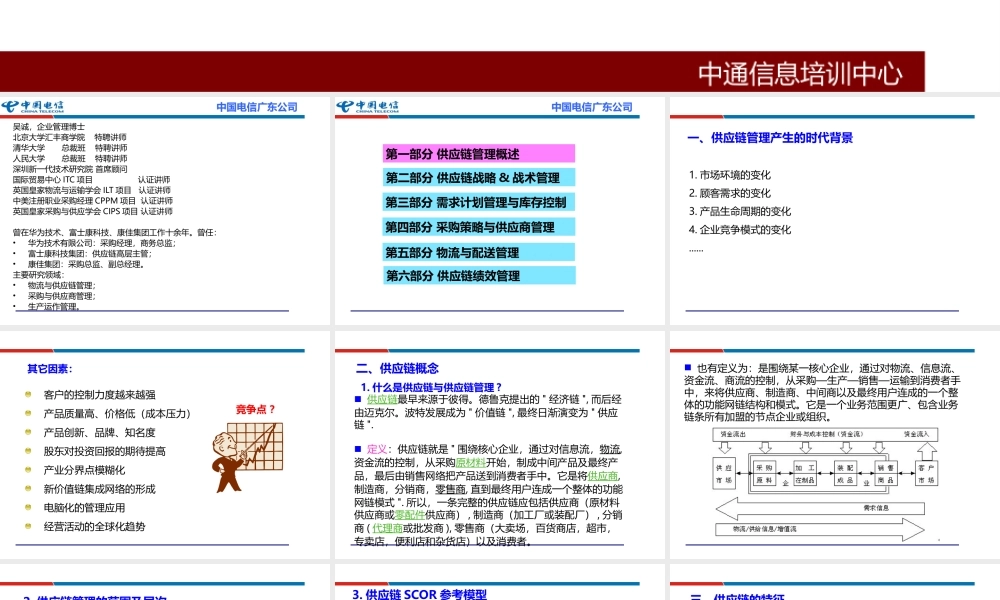
Task: Click the 中国电信广东公司 text on agenda slide
Action: (x=592, y=107)
